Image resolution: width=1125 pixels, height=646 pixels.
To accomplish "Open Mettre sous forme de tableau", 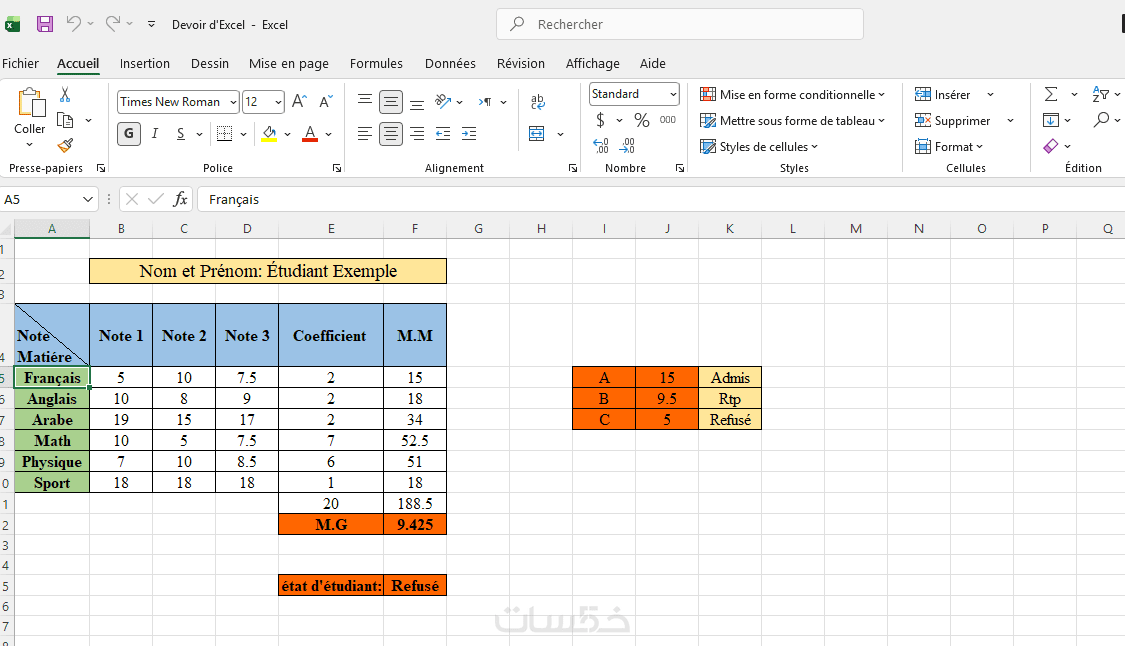I will click(x=792, y=121).
